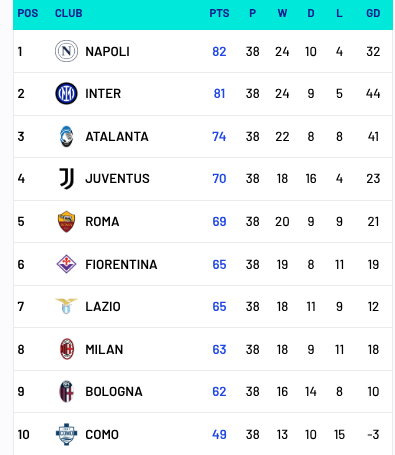Click the Fiorentina crest icon
Viewport: 395px width, 455px height.
click(x=66, y=264)
